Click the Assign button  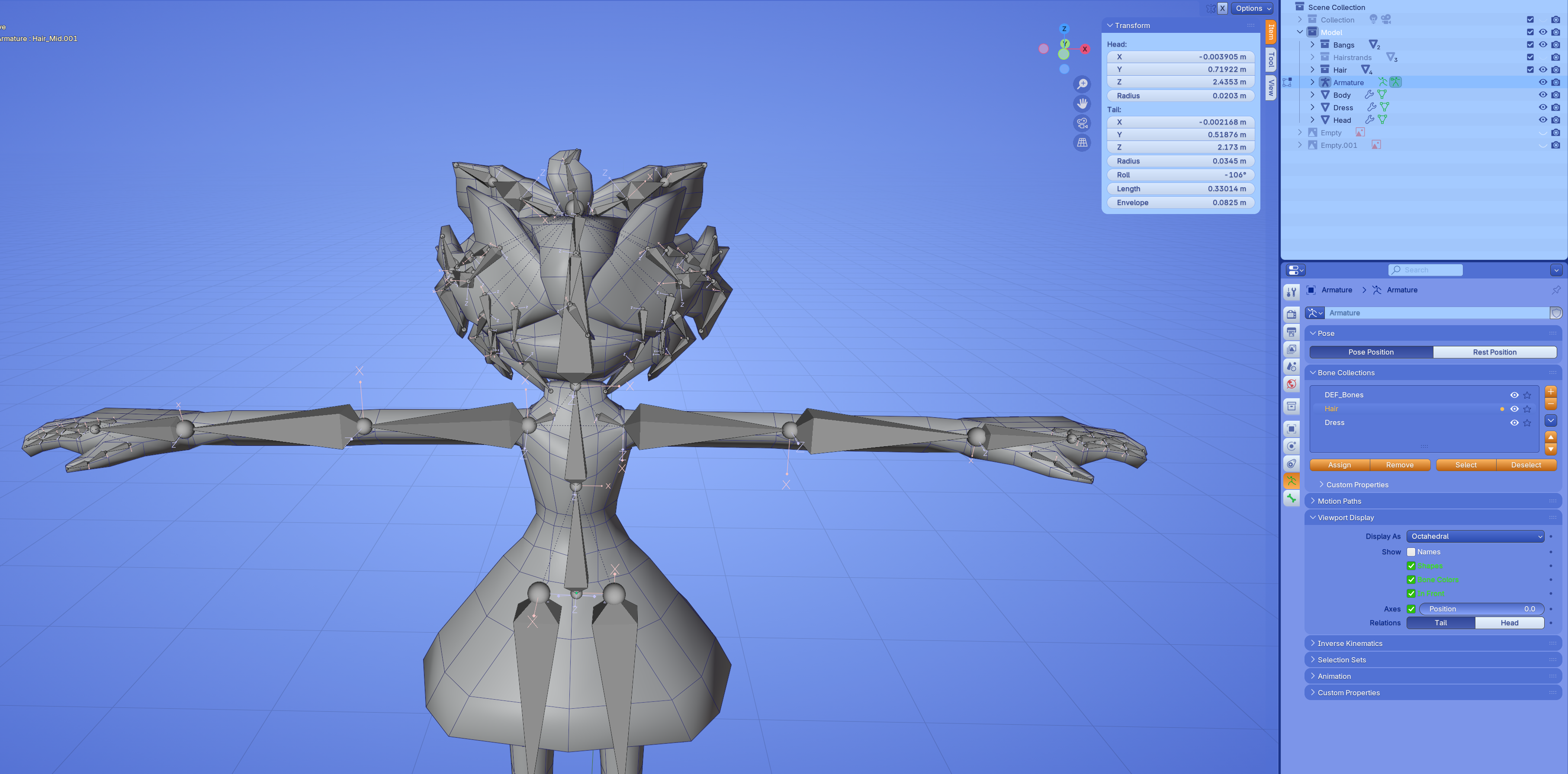(1339, 465)
